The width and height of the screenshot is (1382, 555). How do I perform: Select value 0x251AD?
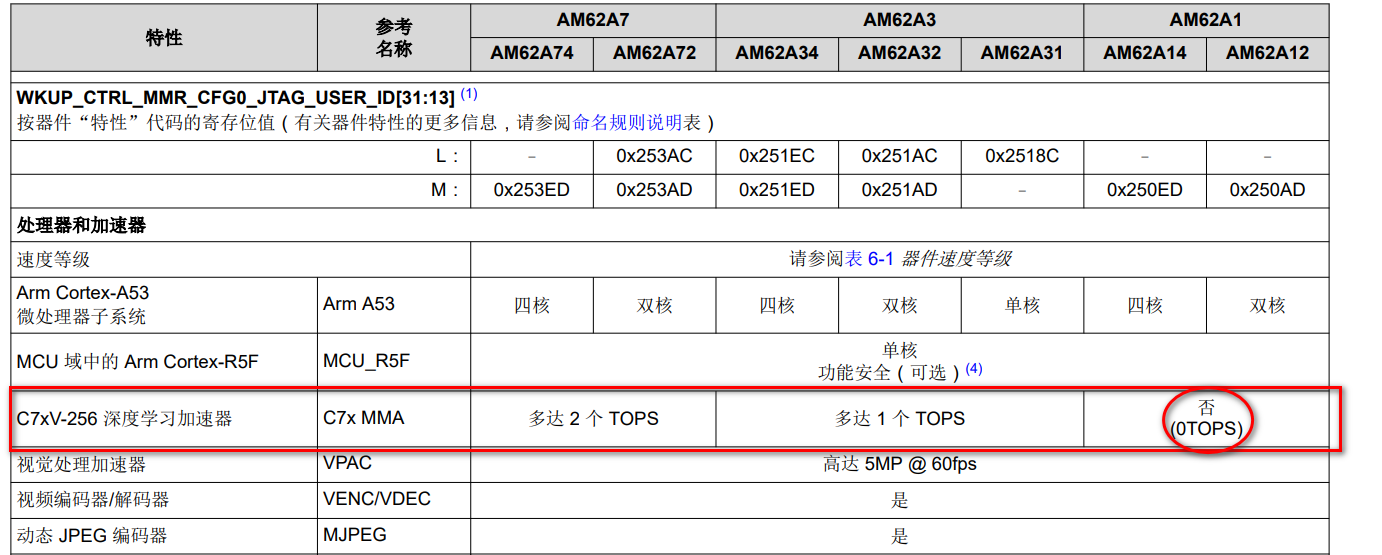(x=899, y=189)
